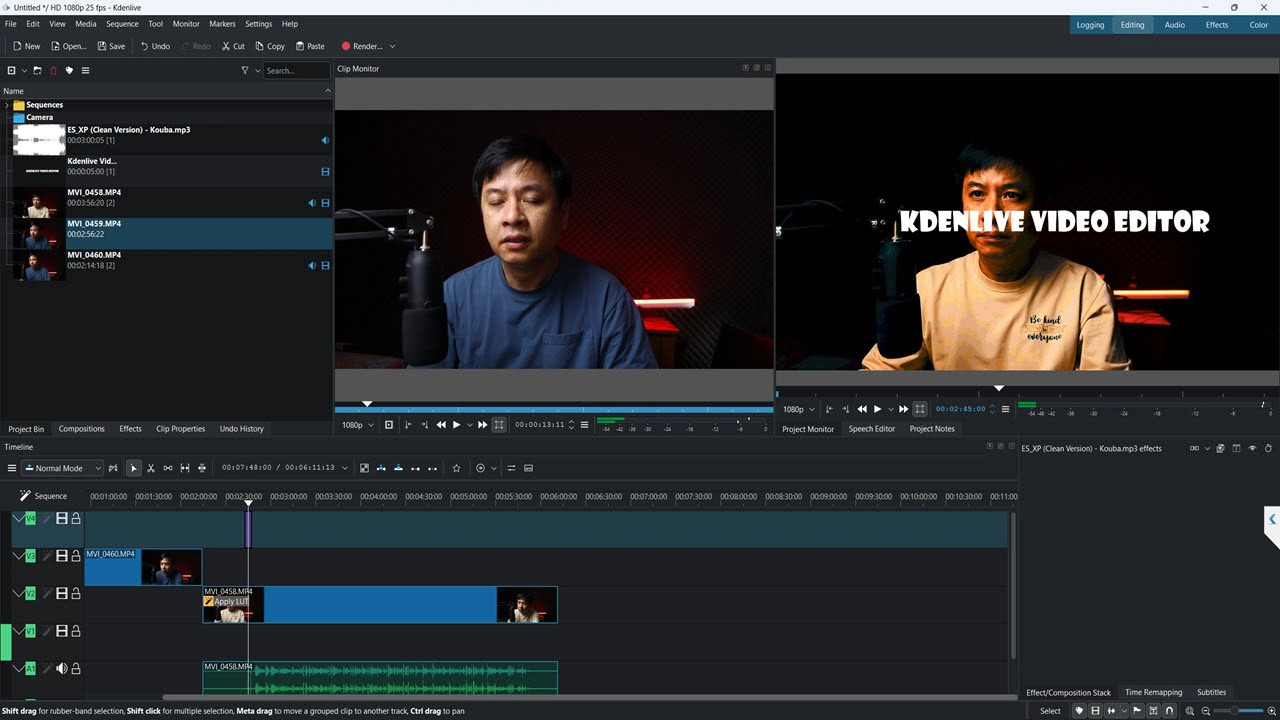Click the favorite effects star icon in timeline toolbar

pyautogui.click(x=457, y=468)
